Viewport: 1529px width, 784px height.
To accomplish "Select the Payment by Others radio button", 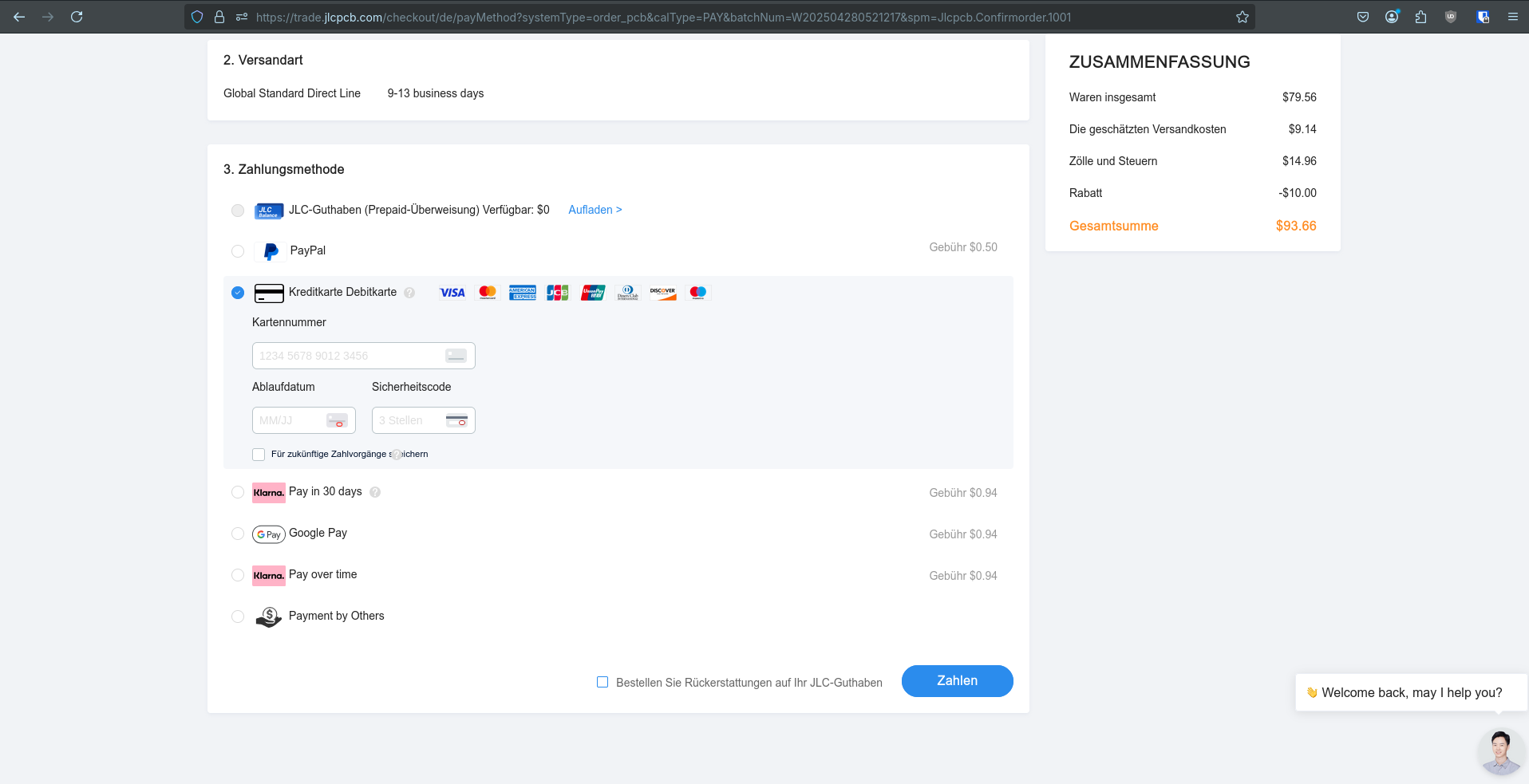I will click(x=238, y=617).
